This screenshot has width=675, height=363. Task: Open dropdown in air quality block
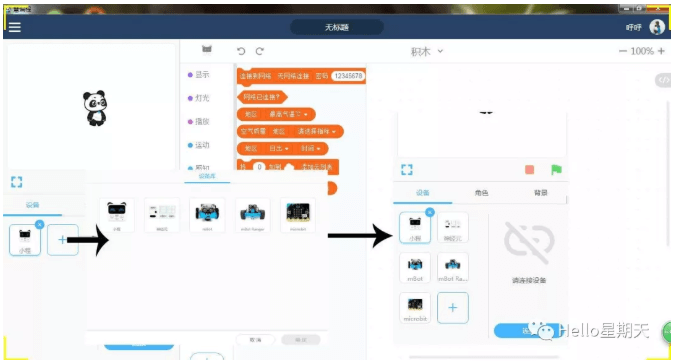click(x=316, y=131)
